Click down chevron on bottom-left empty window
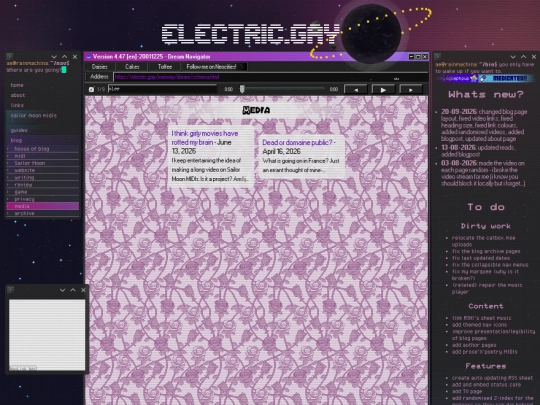This screenshot has width=540, height=405. pos(62,290)
